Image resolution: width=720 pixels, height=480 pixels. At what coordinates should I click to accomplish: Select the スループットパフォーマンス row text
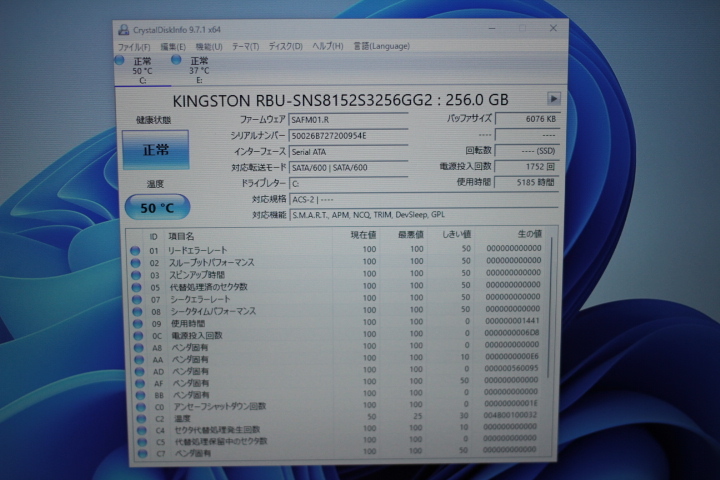click(211, 263)
